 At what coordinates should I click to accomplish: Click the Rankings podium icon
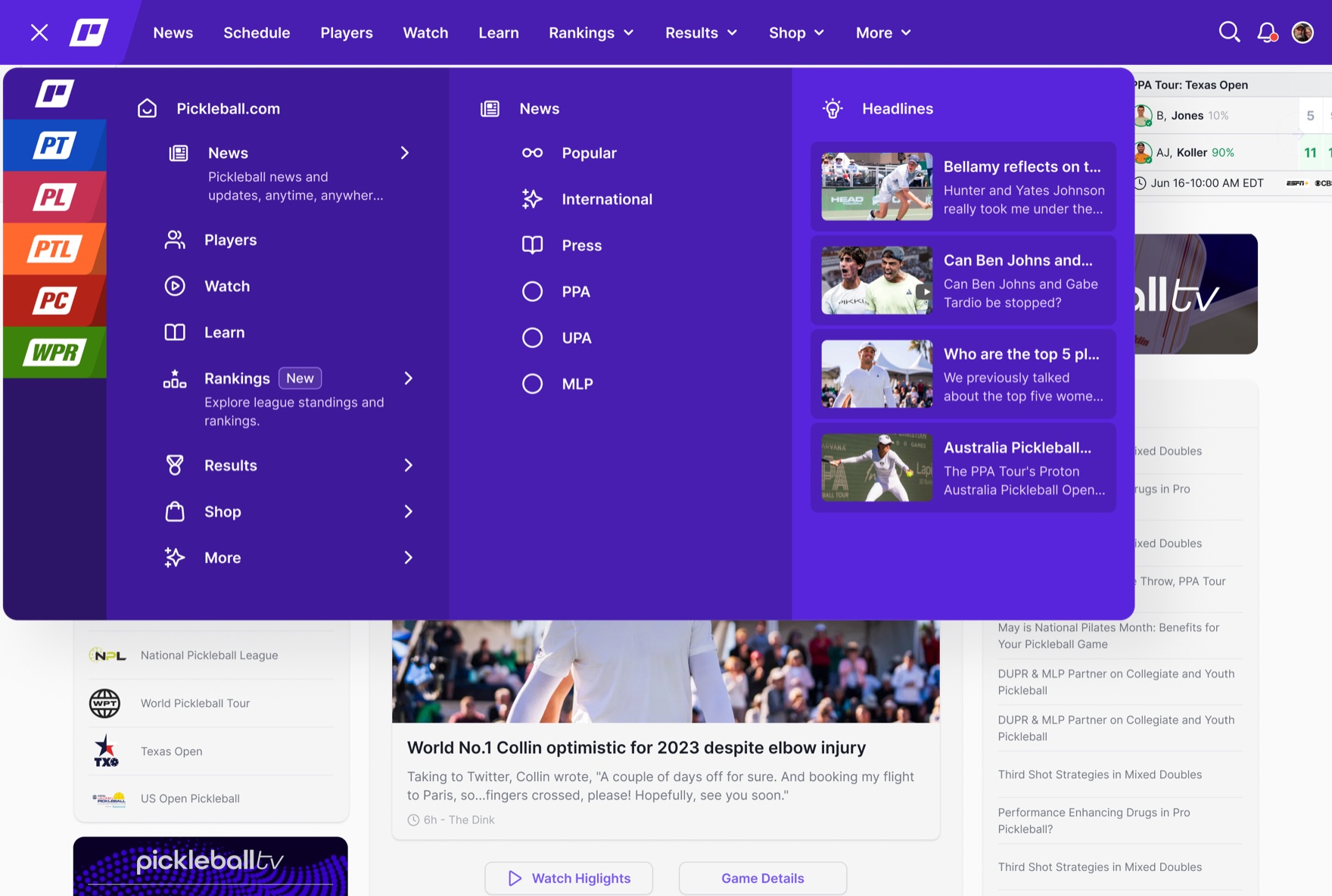point(175,378)
